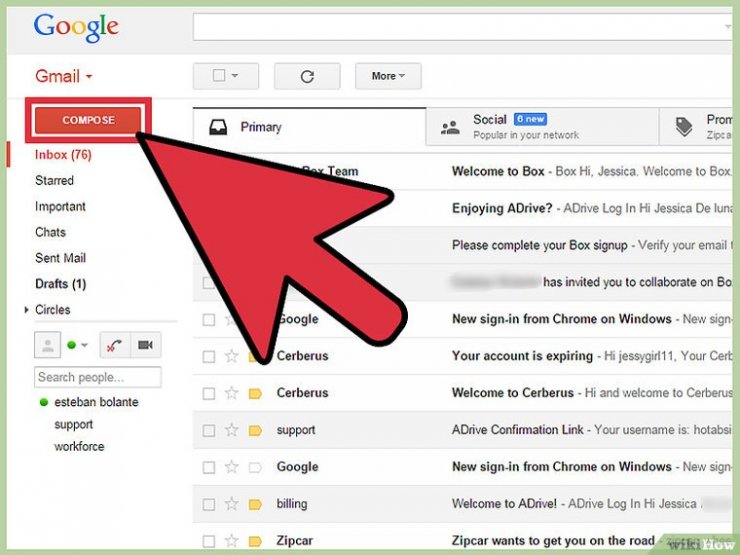The width and height of the screenshot is (740, 555).
Task: Open the Gmail dropdown menu
Action: (x=64, y=76)
